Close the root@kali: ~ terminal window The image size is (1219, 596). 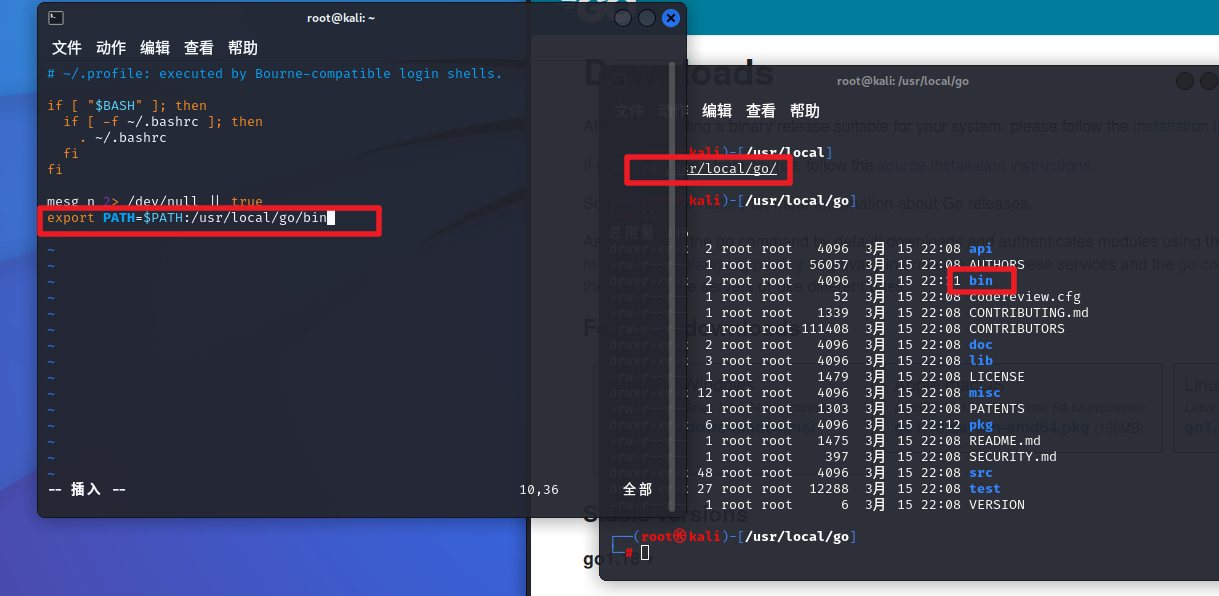coord(671,18)
